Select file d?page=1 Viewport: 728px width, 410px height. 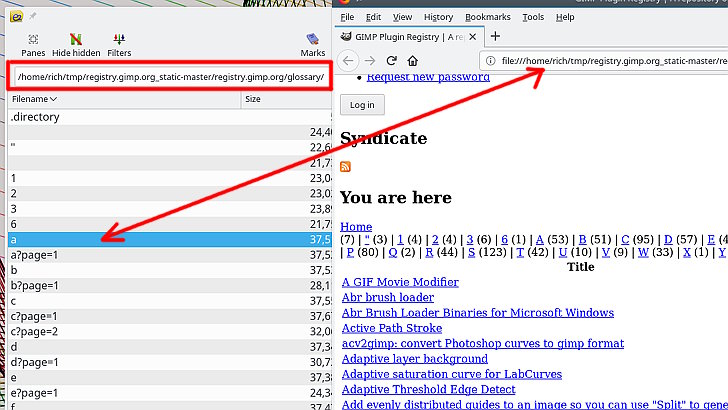click(x=169, y=362)
